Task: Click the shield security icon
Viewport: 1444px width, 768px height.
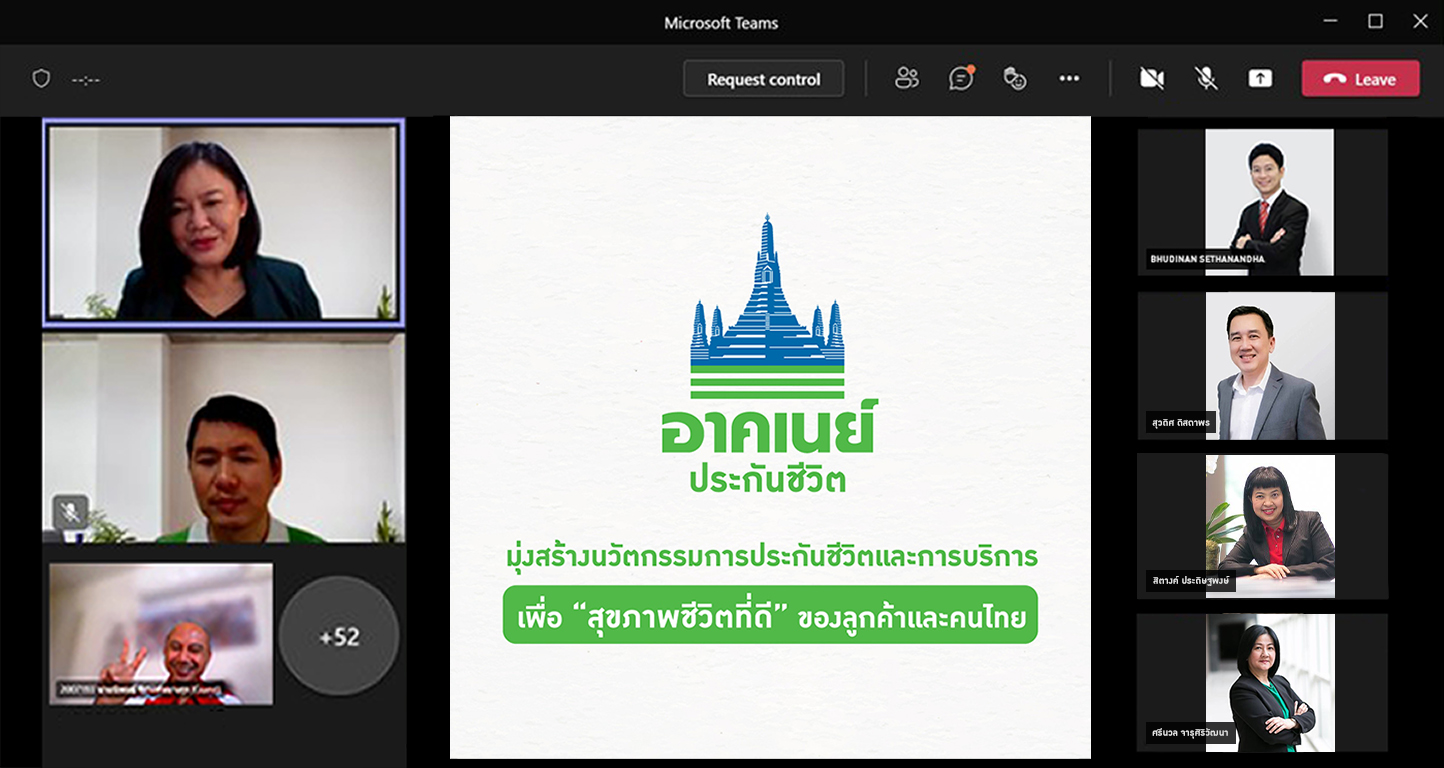Action: point(41,79)
